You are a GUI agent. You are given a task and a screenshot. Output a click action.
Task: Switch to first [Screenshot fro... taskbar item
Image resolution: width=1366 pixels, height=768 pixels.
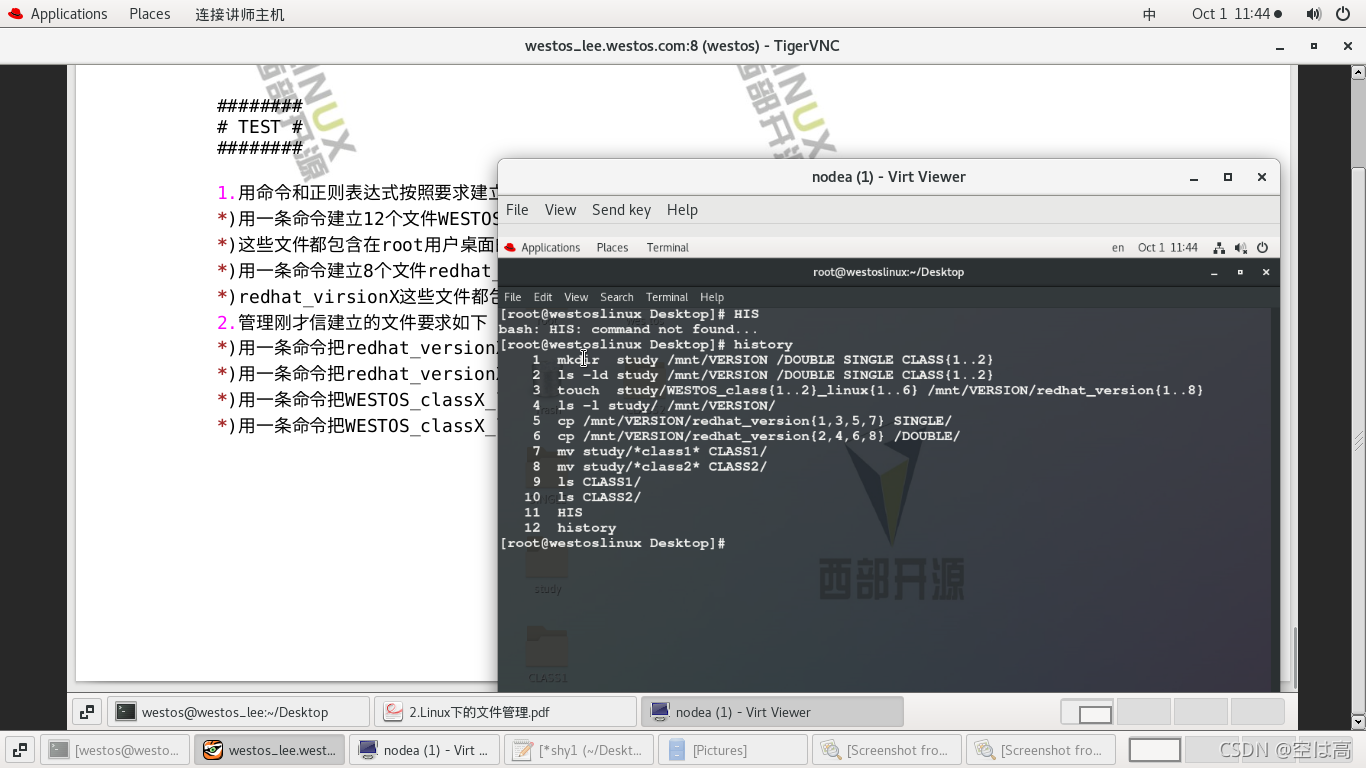tap(887, 750)
